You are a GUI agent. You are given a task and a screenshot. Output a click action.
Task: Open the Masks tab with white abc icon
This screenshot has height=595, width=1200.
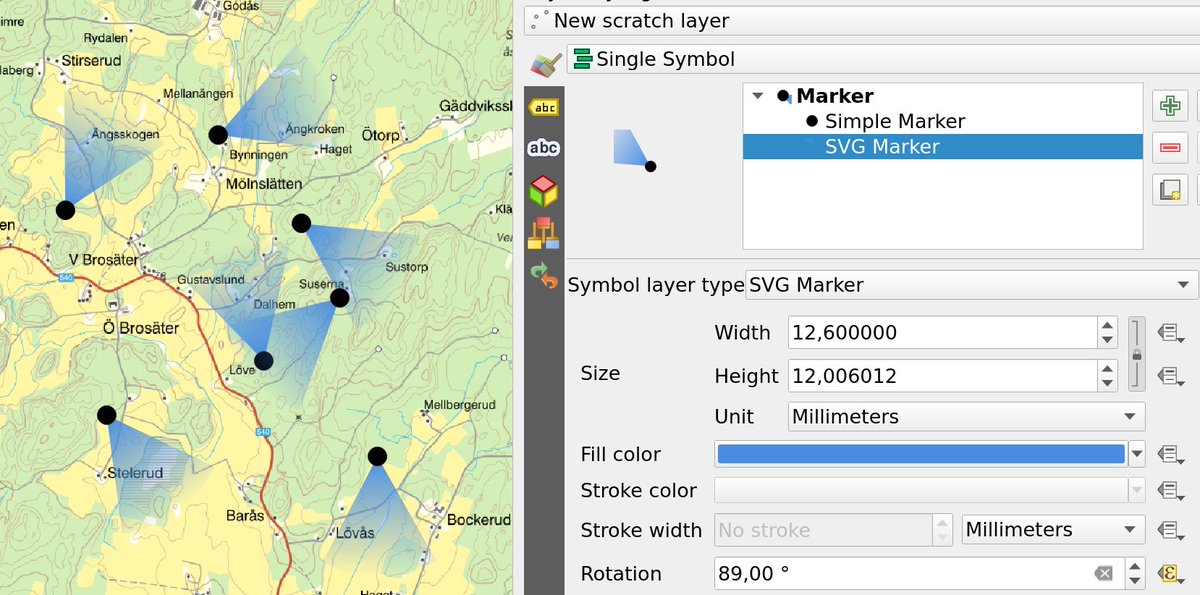coord(544,148)
